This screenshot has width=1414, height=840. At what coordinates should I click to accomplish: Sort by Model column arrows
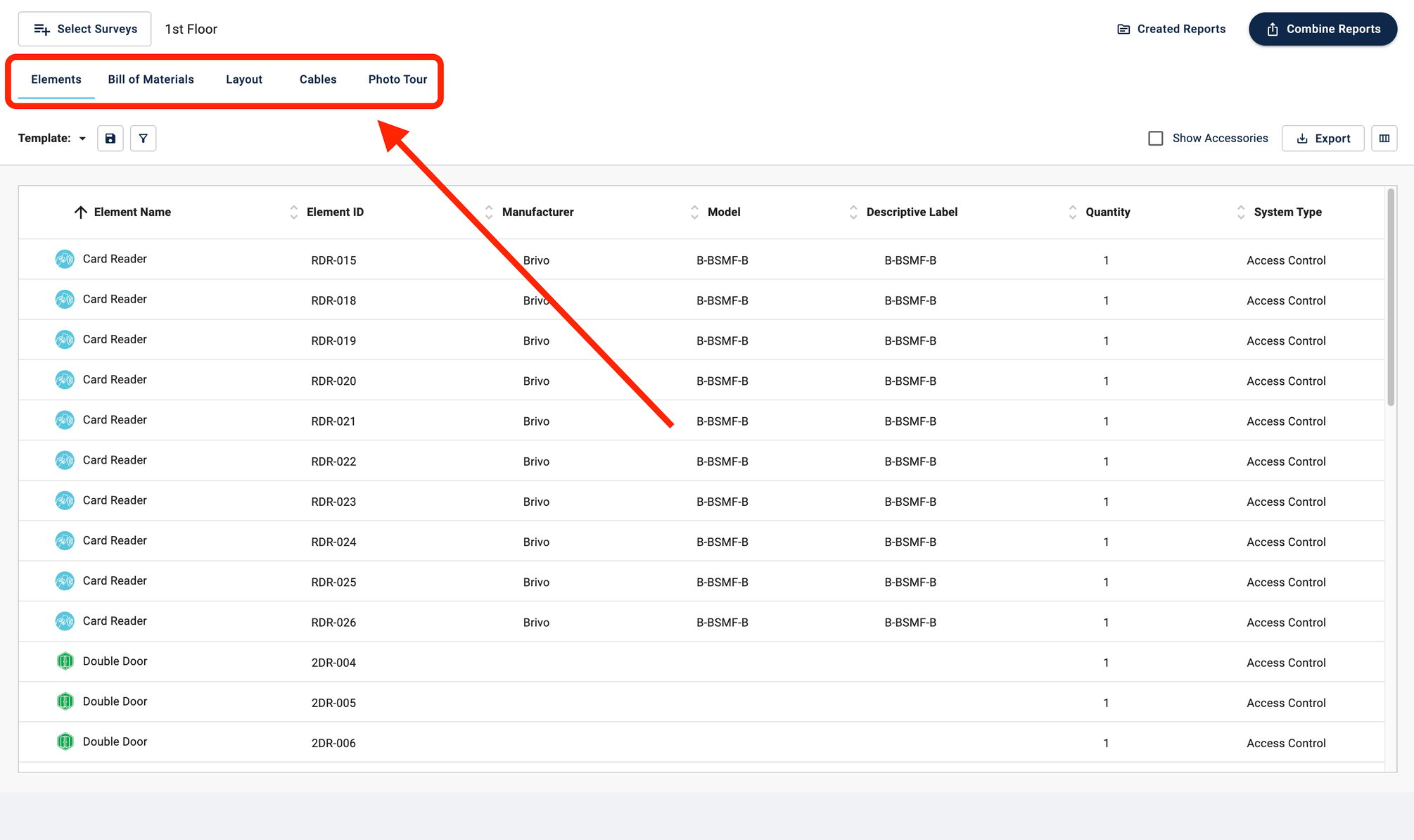coord(694,212)
